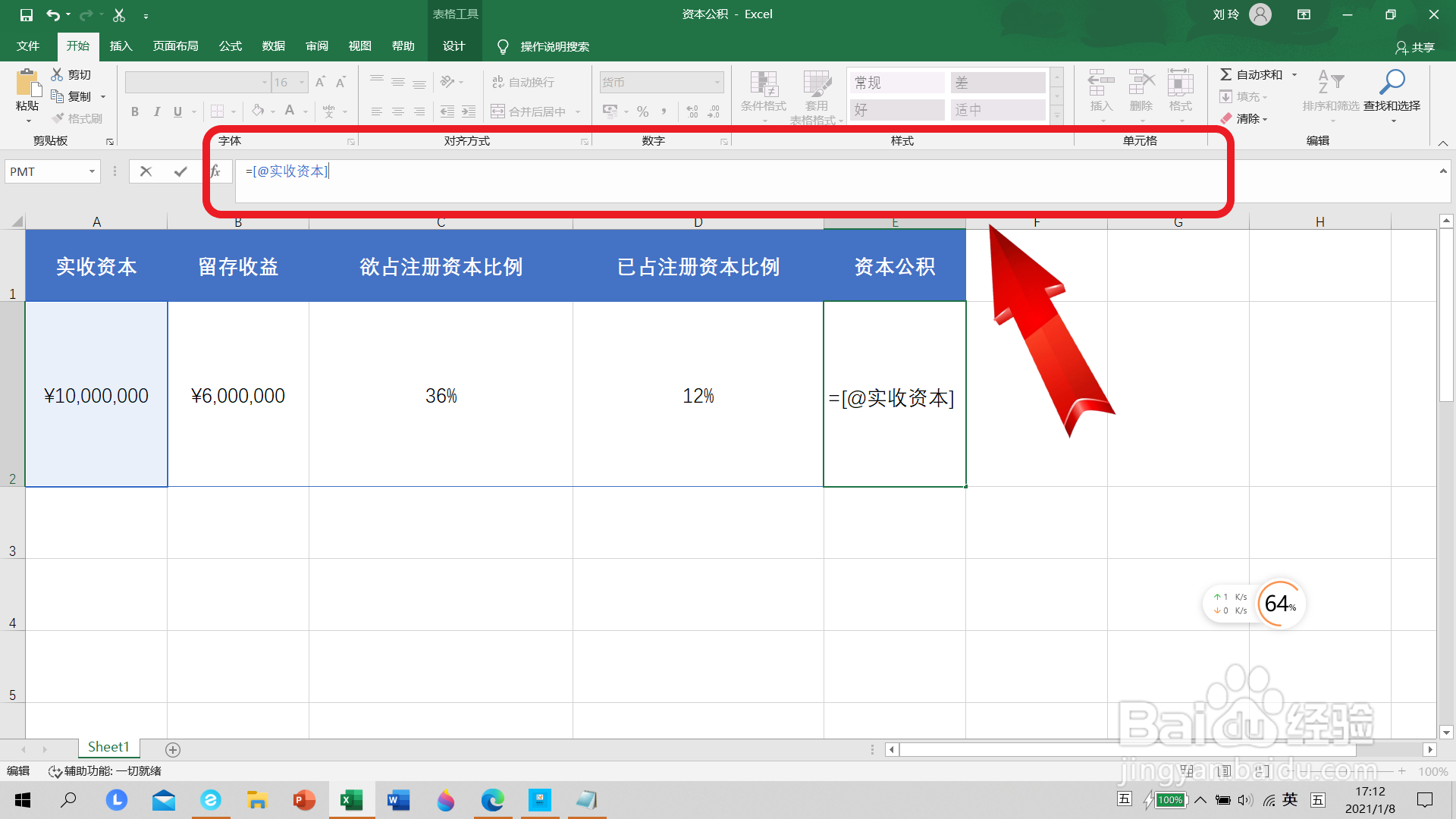This screenshot has height=819, width=1456.
Task: Toggle center align text icon
Action: [397, 111]
